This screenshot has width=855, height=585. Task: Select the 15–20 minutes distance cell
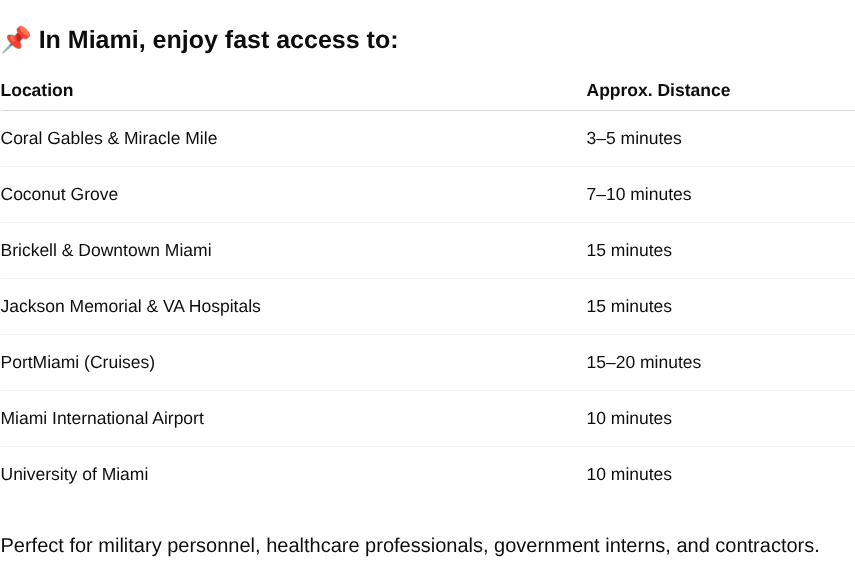pos(644,363)
